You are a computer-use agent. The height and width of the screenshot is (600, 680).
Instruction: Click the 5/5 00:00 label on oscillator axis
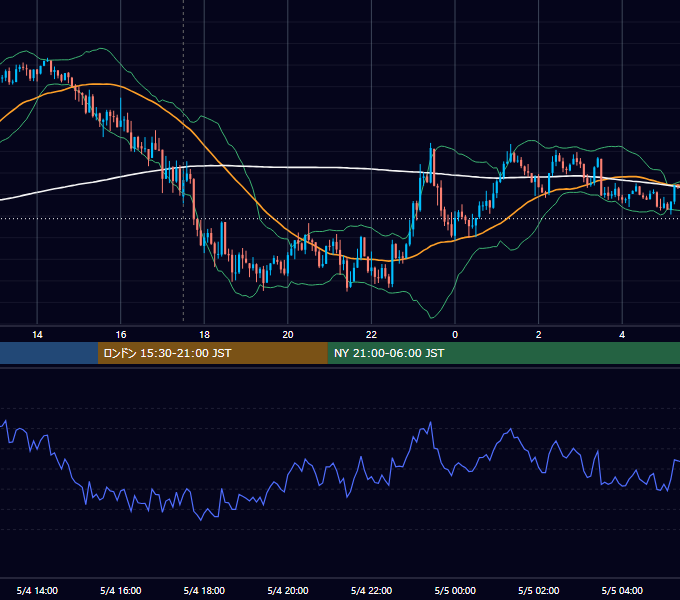tap(455, 590)
